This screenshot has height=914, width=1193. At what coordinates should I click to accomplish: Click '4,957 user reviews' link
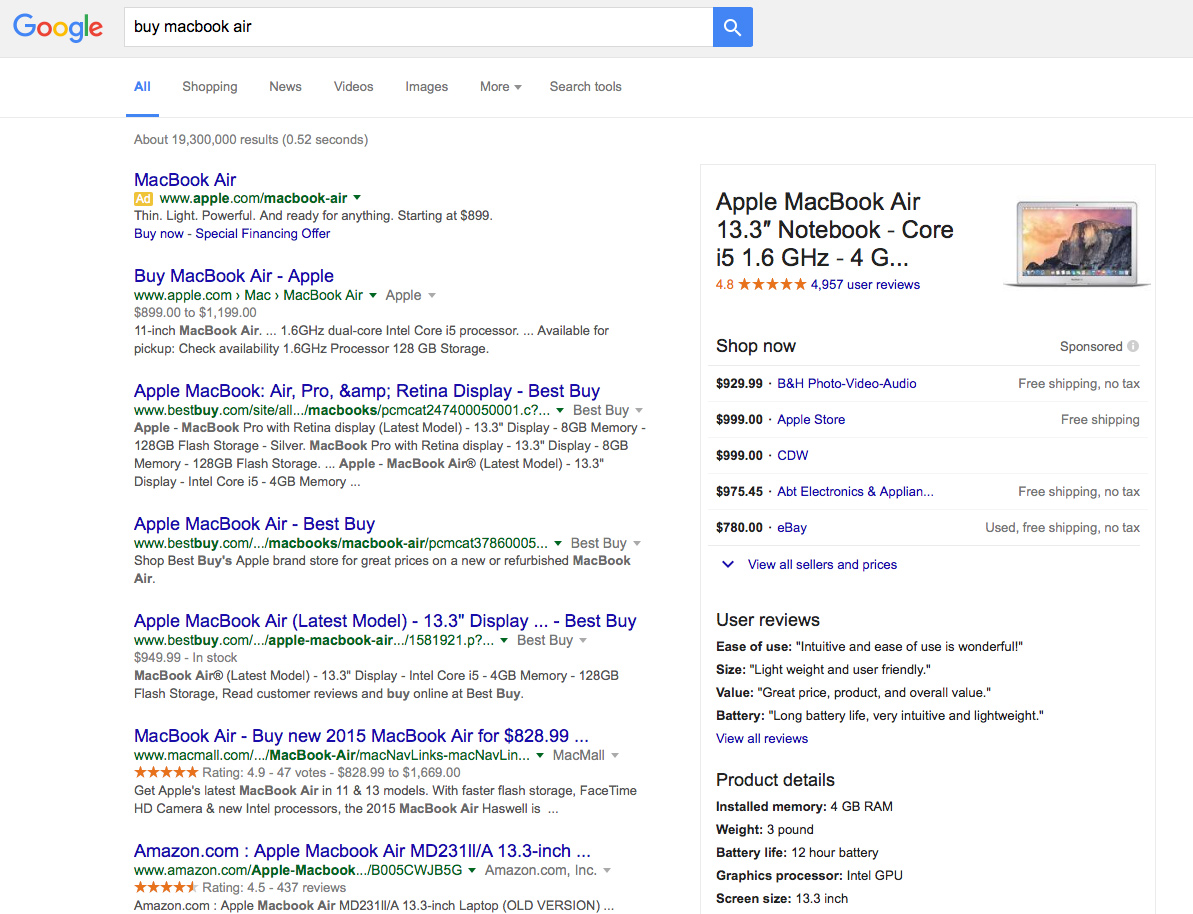865,285
